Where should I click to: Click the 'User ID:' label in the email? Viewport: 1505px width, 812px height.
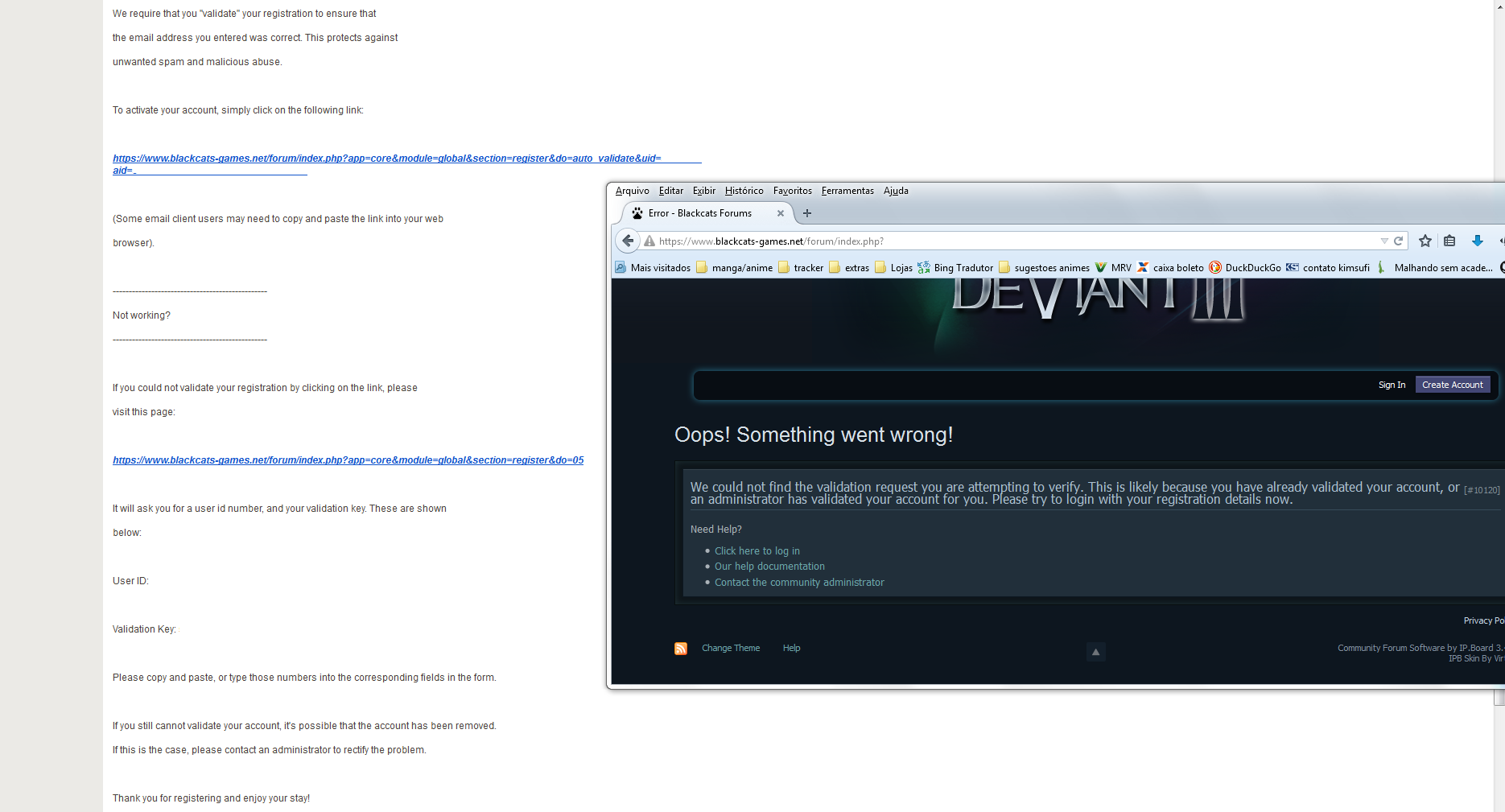[x=130, y=581]
